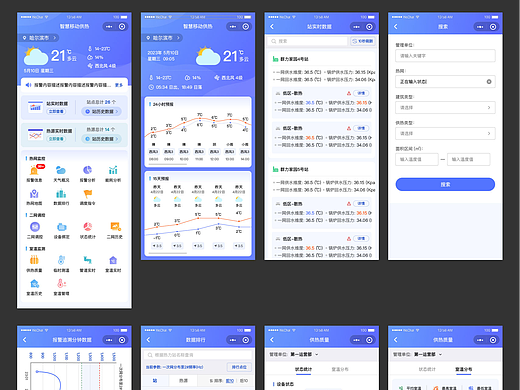Viewport: 520px width, 390px height.
Task: Open 站历史数据 link in station card
Action: tap(101, 111)
